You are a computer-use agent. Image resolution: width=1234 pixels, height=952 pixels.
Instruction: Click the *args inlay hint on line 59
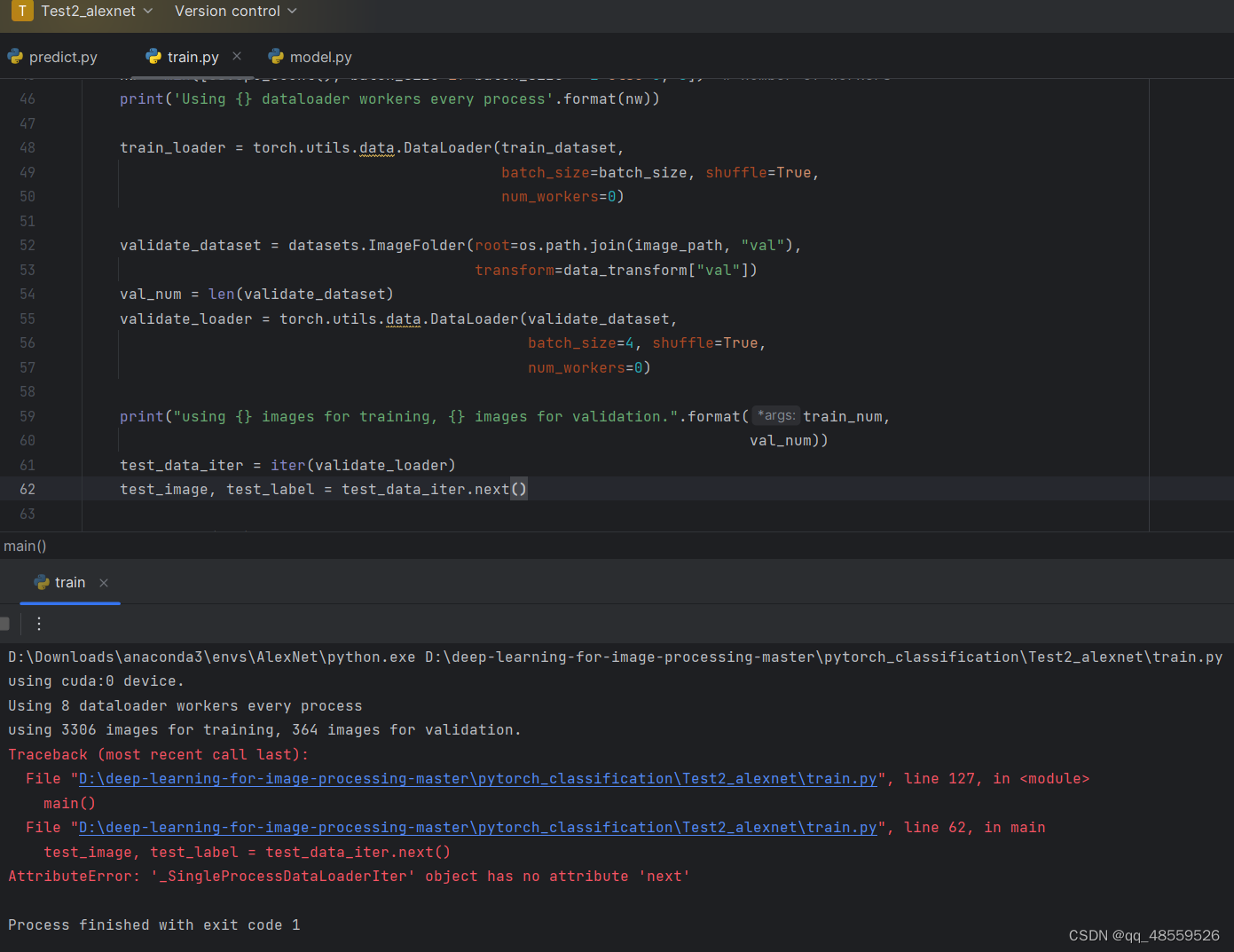coord(775,415)
